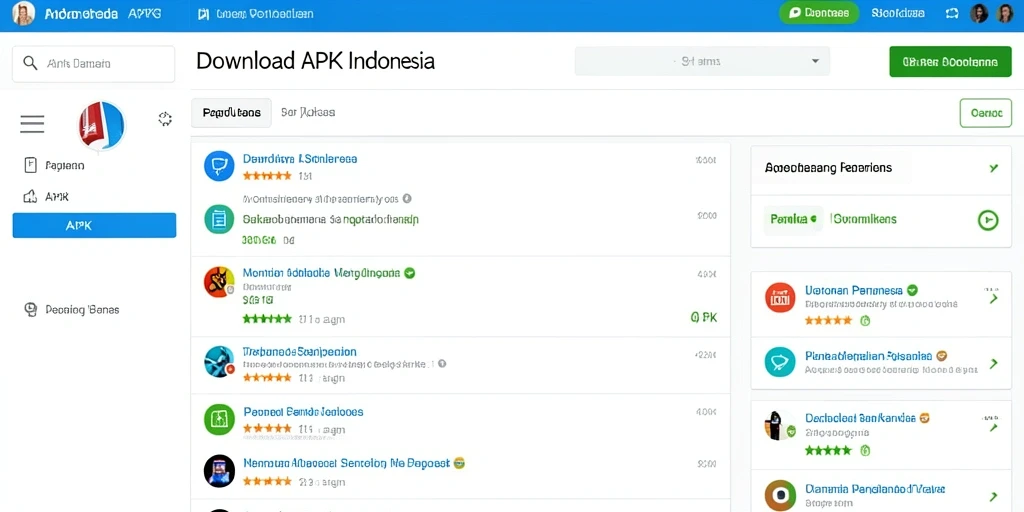Click the Download APK Indonesia heading
Image resolution: width=1024 pixels, height=512 pixels.
point(315,61)
